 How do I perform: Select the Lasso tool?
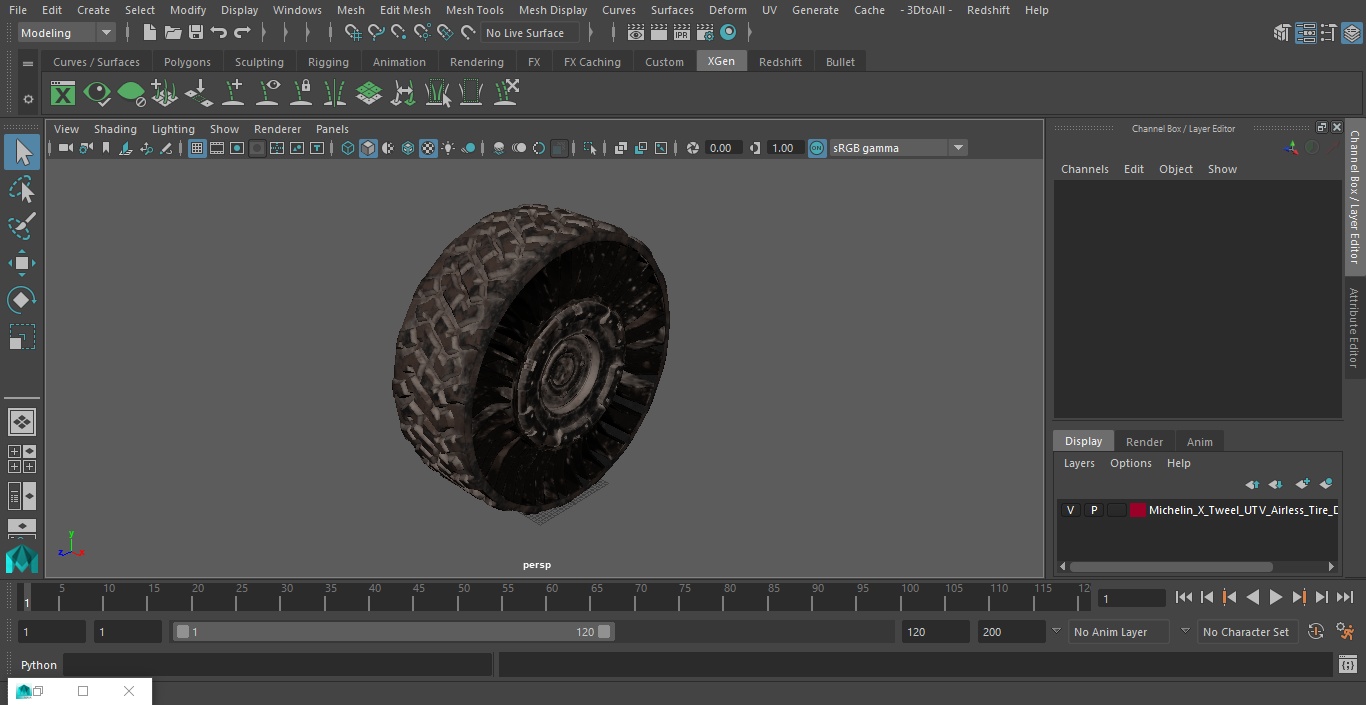(x=22, y=189)
